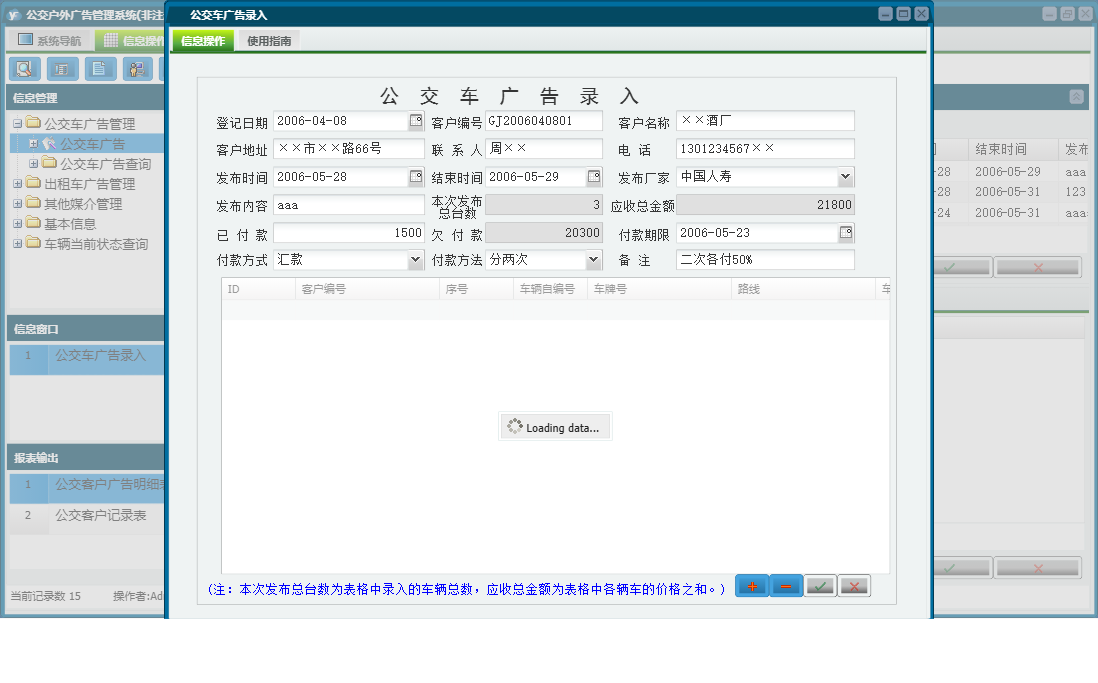1098x683 pixels.
Task: Cancel the entry with the red X button
Action: click(854, 586)
